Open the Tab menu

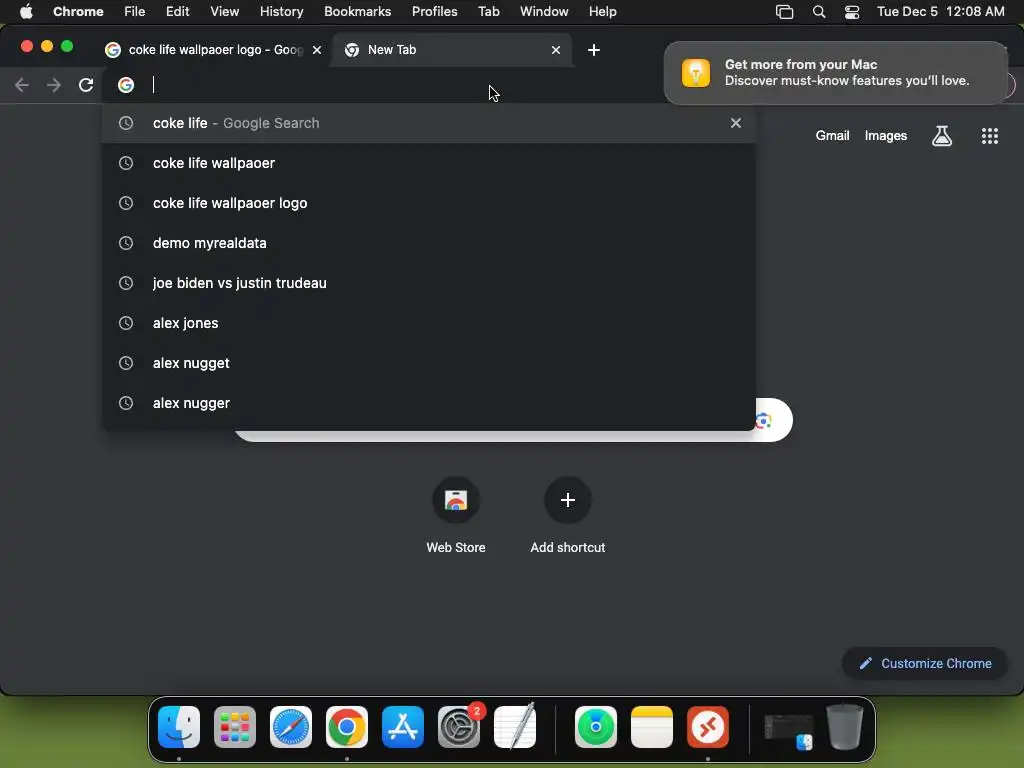coord(488,12)
